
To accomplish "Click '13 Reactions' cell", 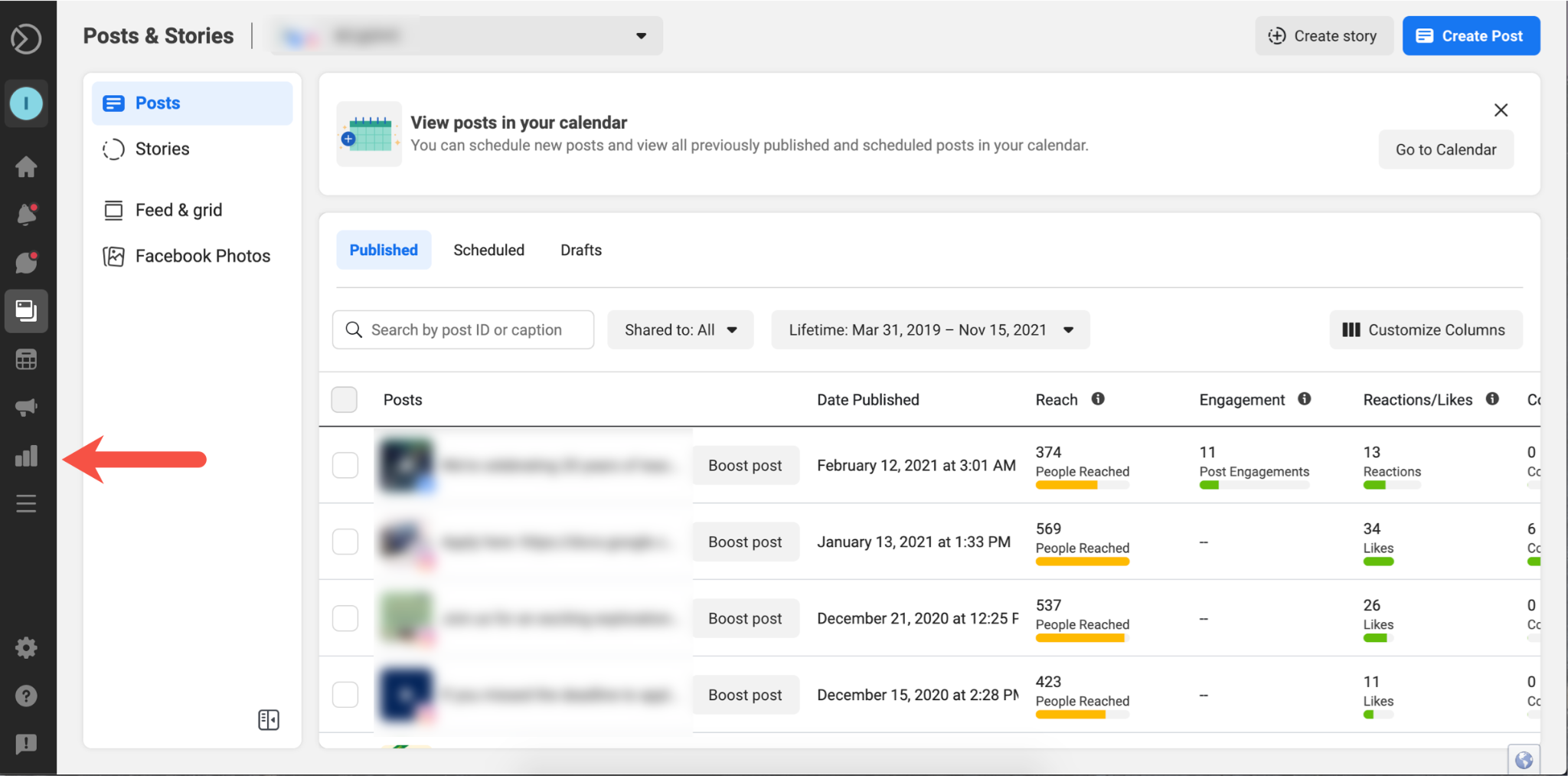I will tap(1392, 467).
